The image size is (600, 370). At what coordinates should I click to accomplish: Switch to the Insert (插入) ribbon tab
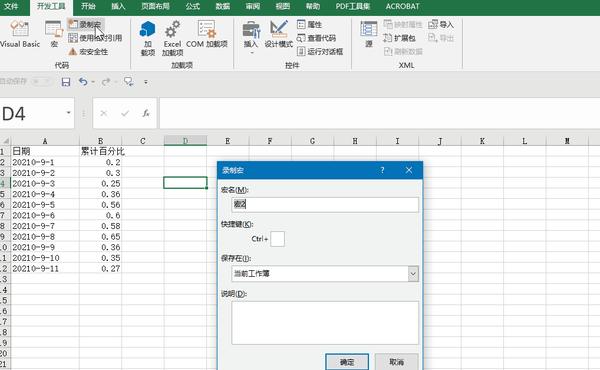click(118, 7)
